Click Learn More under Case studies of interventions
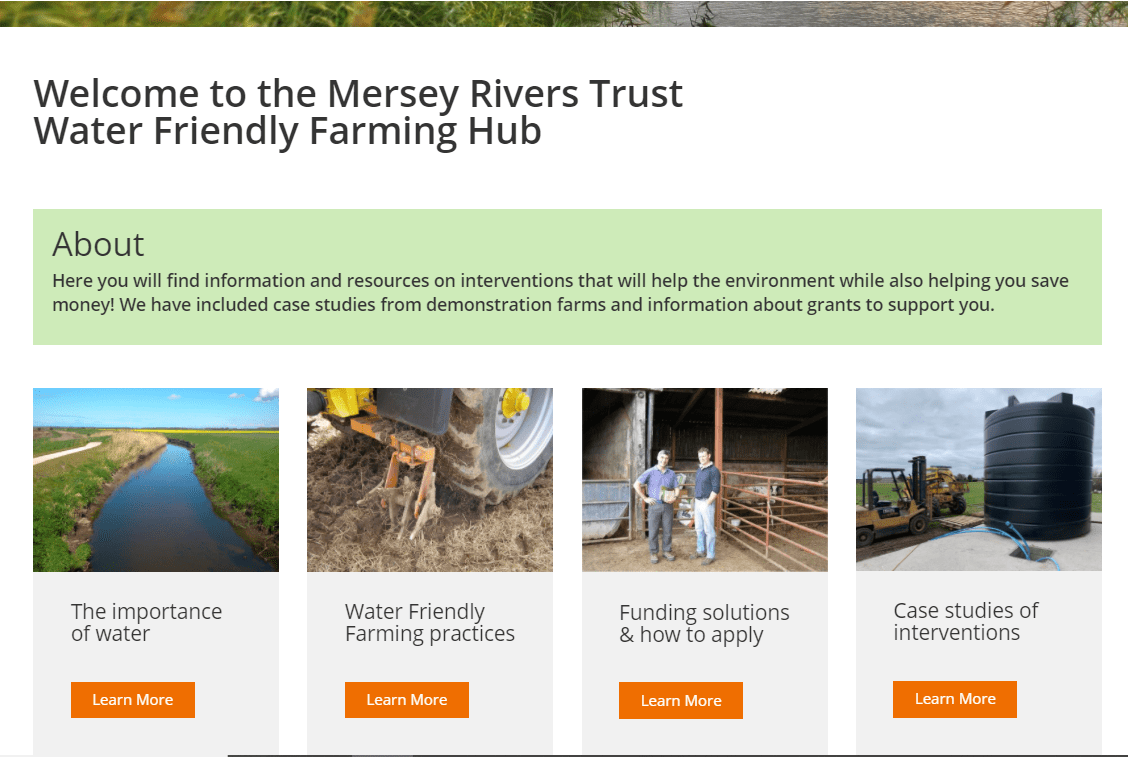 tap(955, 699)
